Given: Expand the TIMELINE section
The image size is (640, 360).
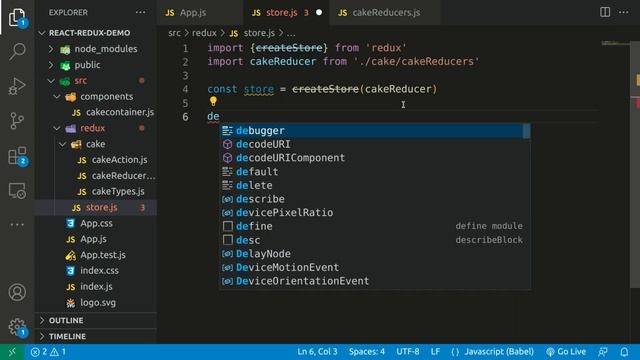Looking at the screenshot, I should [96, 336].
